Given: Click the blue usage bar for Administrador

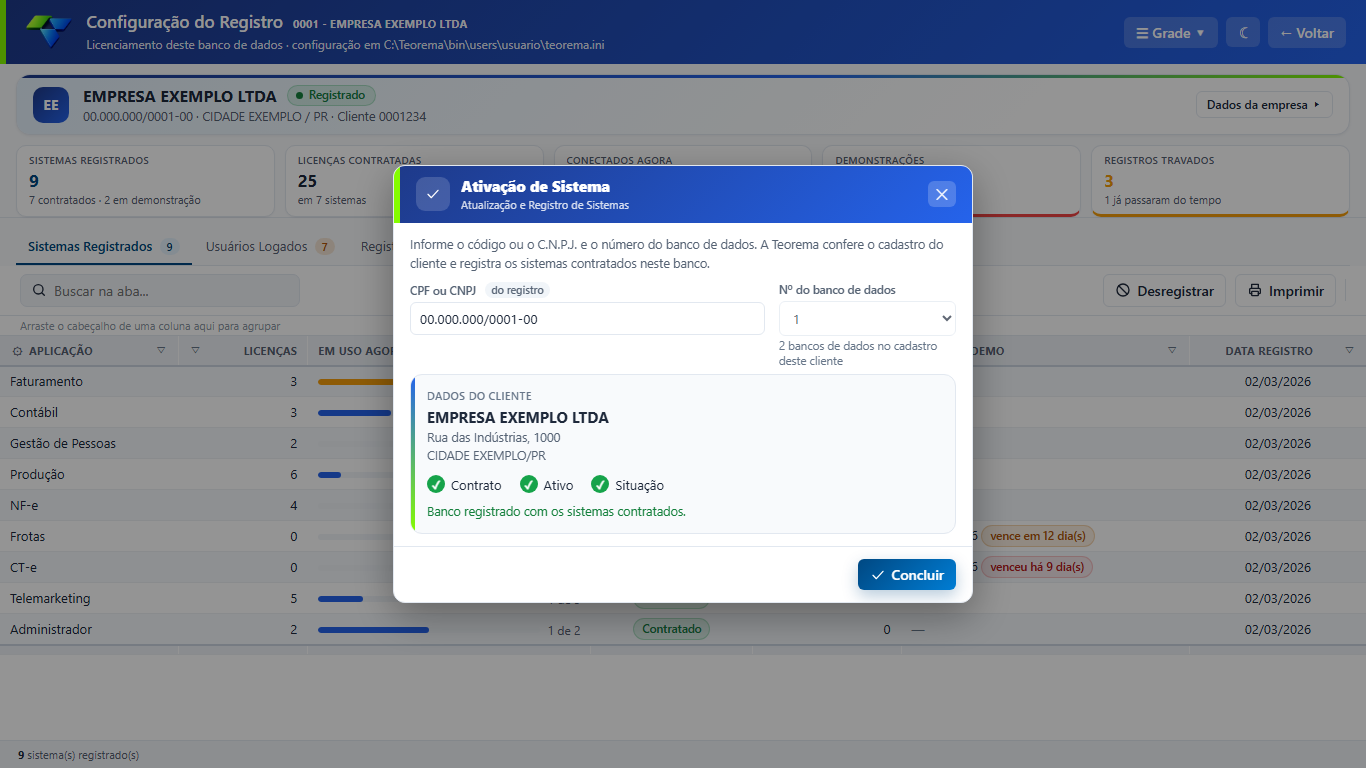Looking at the screenshot, I should pyautogui.click(x=373, y=630).
